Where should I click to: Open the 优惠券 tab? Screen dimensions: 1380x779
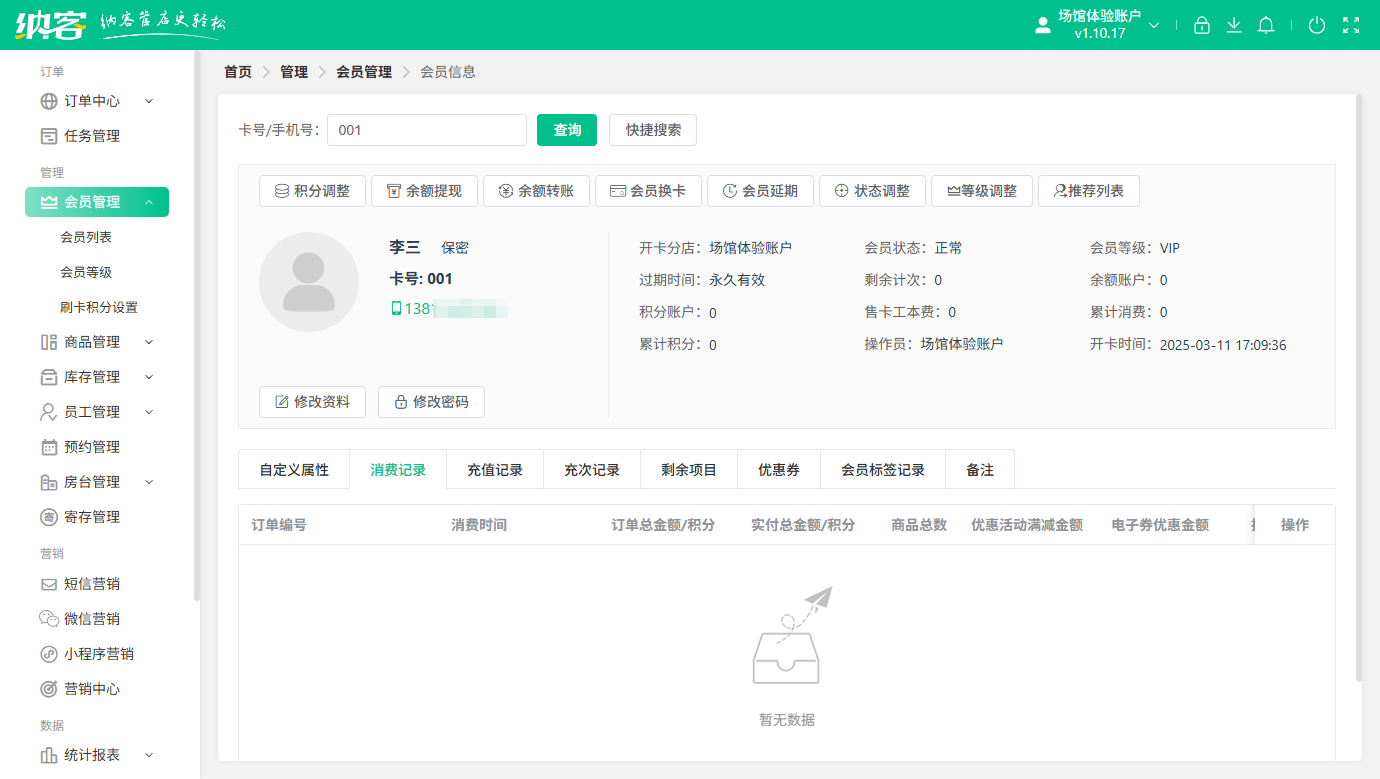779,469
